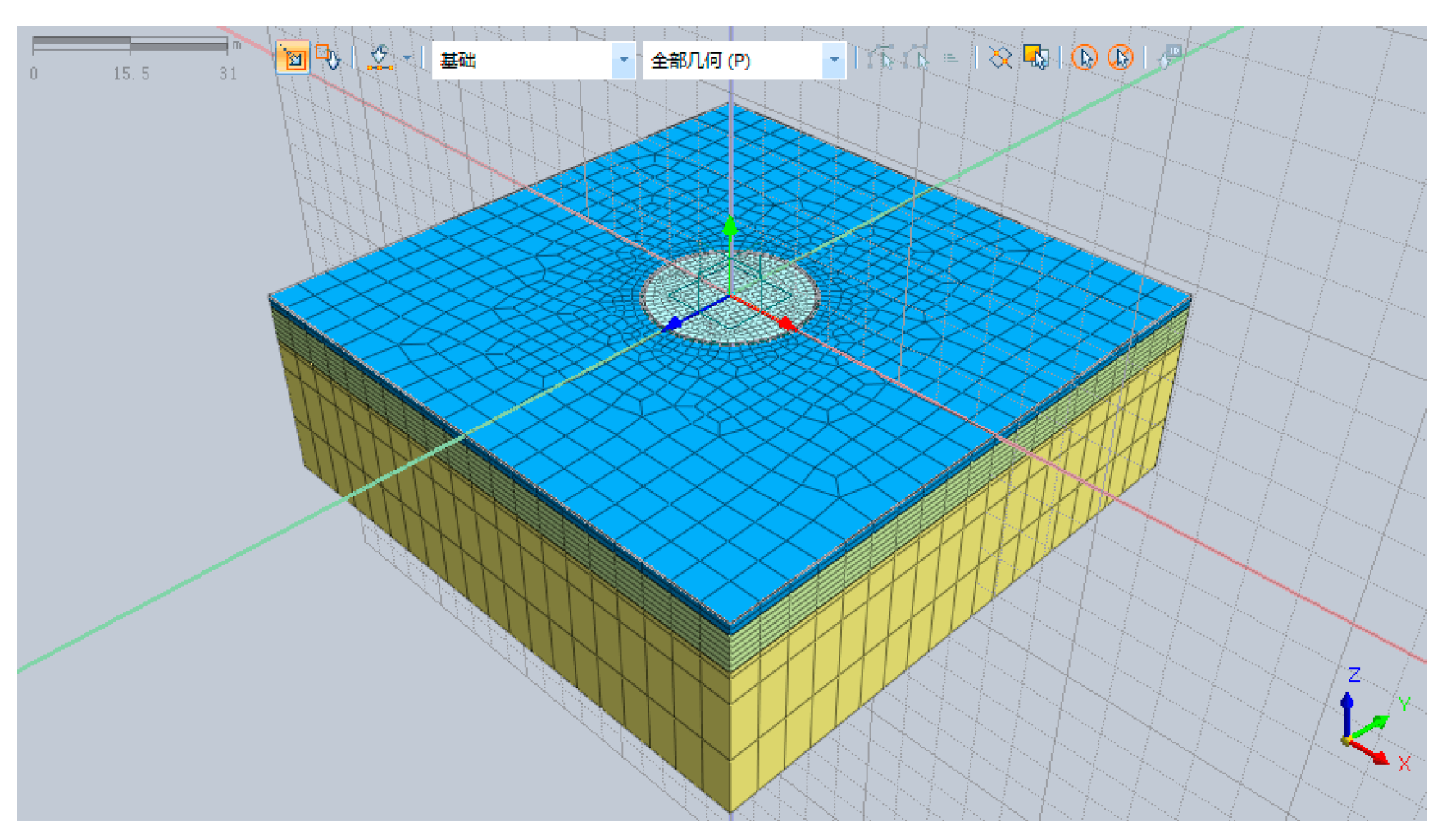Click the yellow square selection icon

tap(1035, 58)
